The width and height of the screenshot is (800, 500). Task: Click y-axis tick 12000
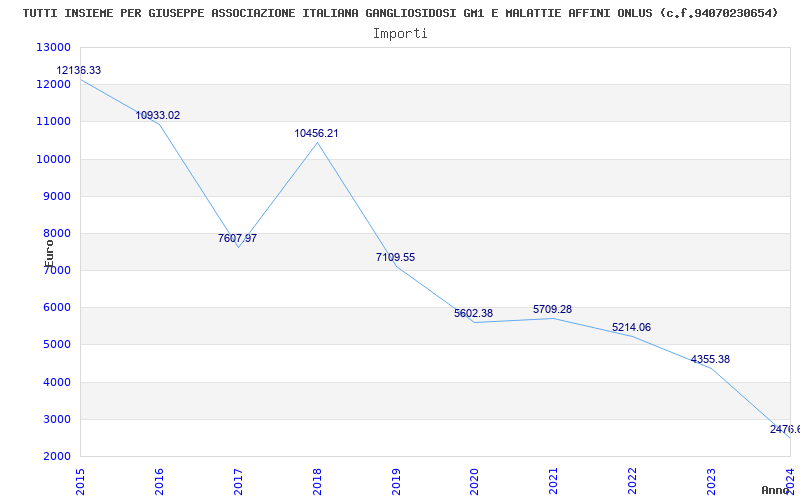[53, 85]
